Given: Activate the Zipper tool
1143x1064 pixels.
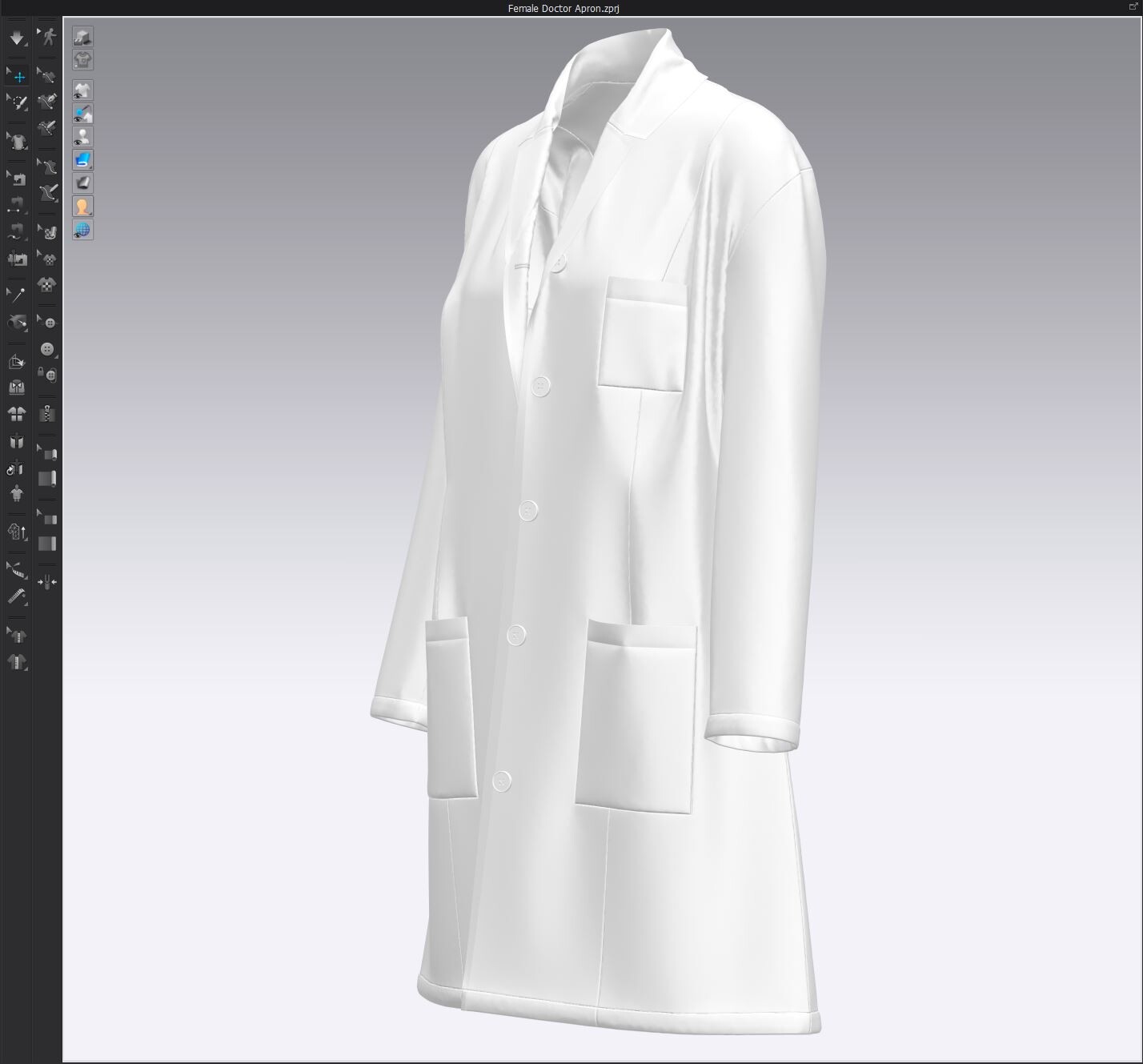Looking at the screenshot, I should click(47, 413).
